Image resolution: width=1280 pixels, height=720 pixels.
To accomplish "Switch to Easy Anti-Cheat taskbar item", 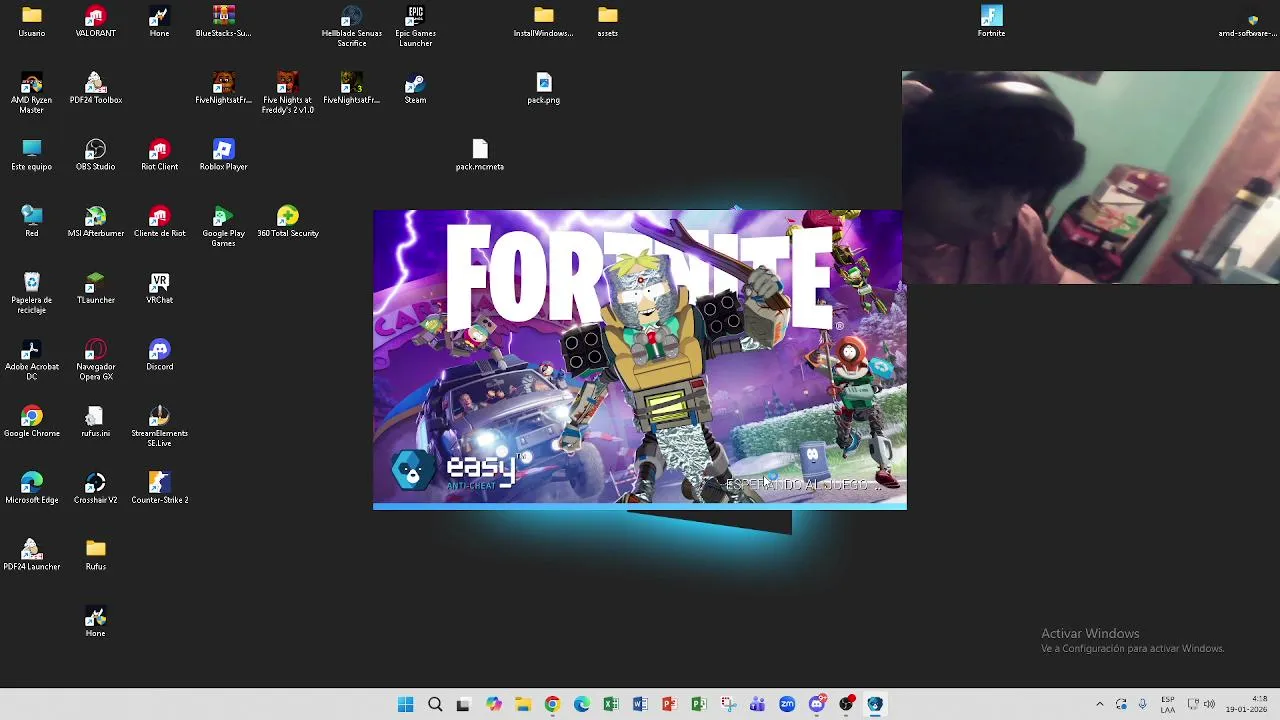I will [875, 704].
